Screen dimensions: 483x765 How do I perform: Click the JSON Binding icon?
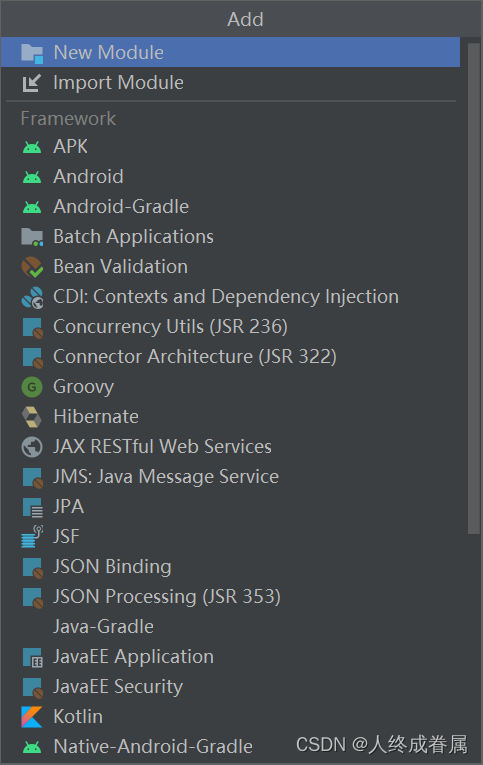click(33, 567)
